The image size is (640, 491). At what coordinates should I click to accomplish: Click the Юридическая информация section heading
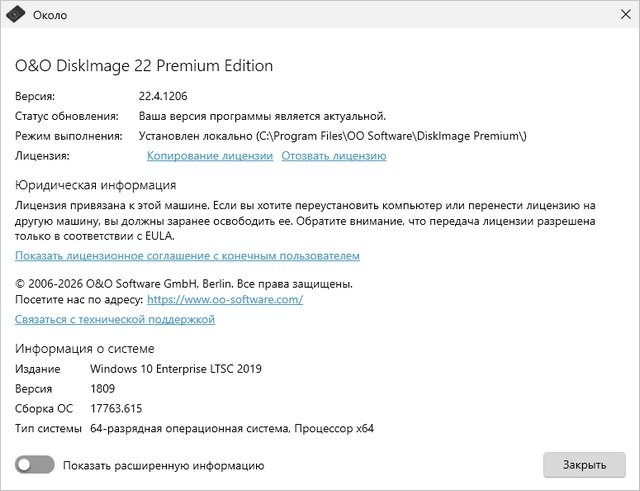tap(96, 185)
